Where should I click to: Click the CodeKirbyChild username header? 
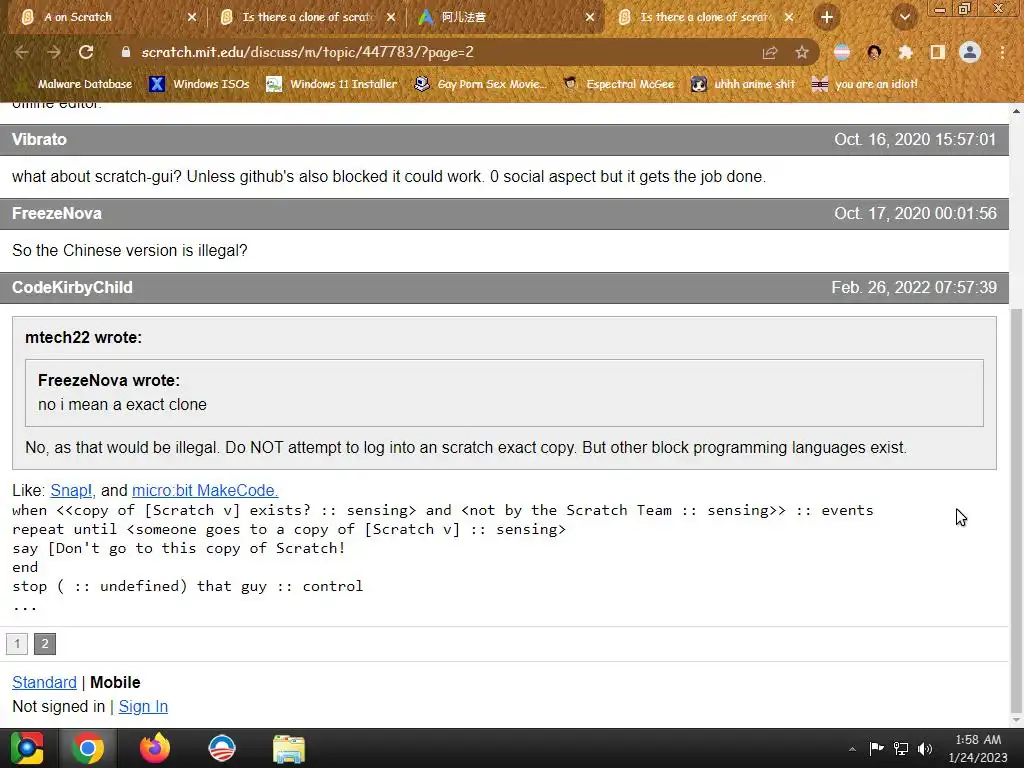click(x=72, y=287)
